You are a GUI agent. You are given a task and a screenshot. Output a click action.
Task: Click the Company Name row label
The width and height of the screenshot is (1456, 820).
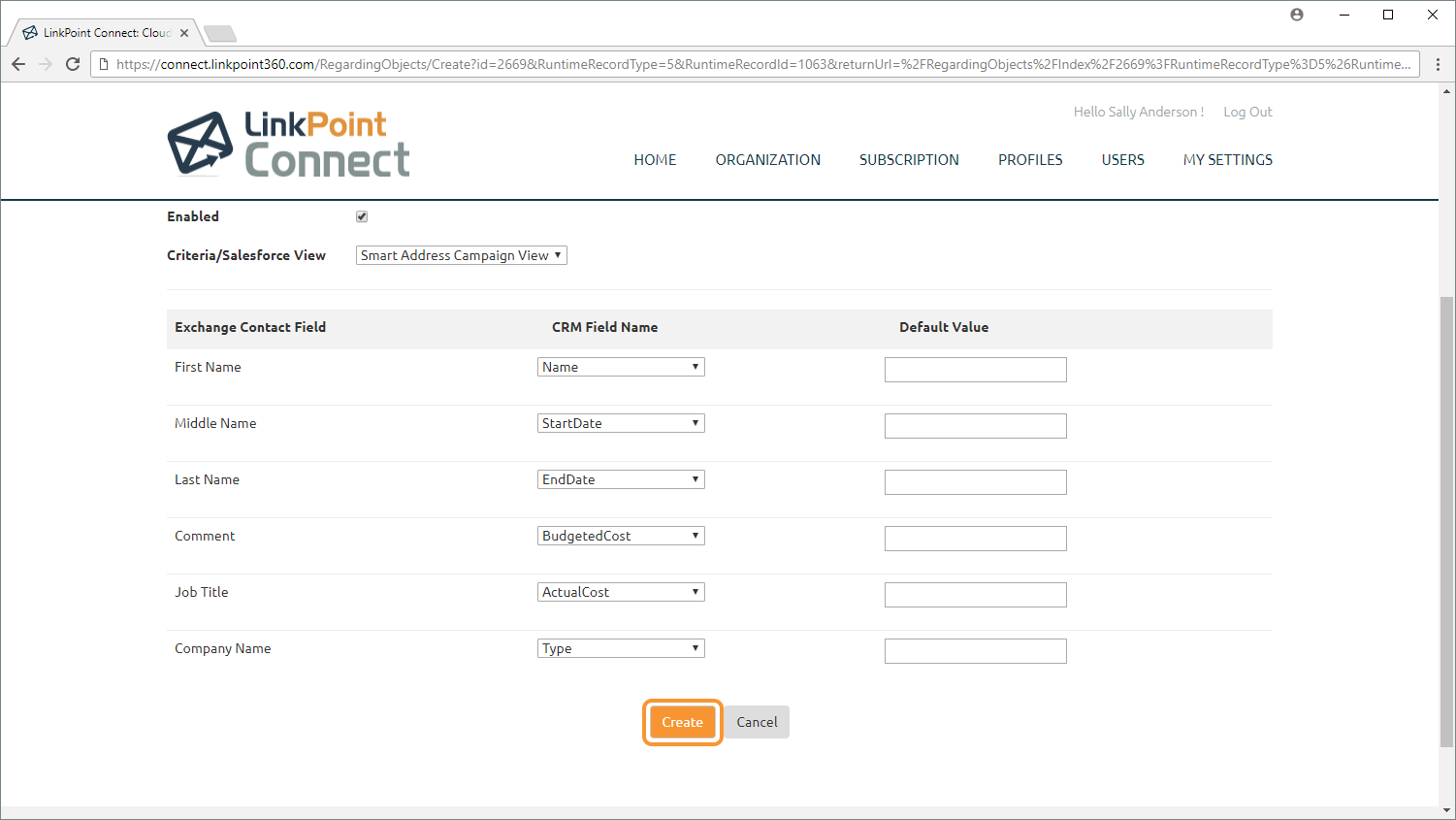[x=223, y=648]
